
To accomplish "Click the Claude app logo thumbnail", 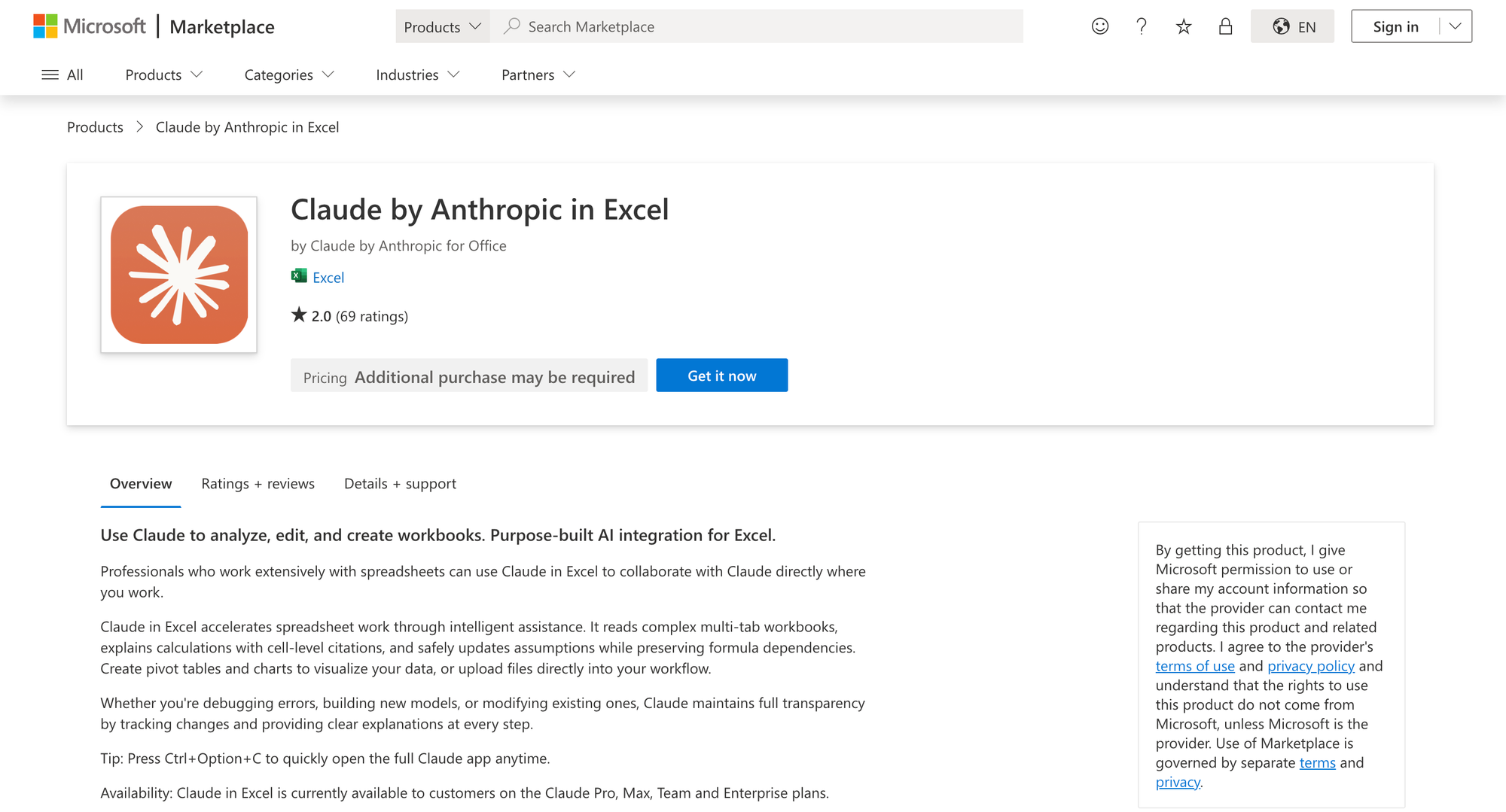I will pos(179,275).
